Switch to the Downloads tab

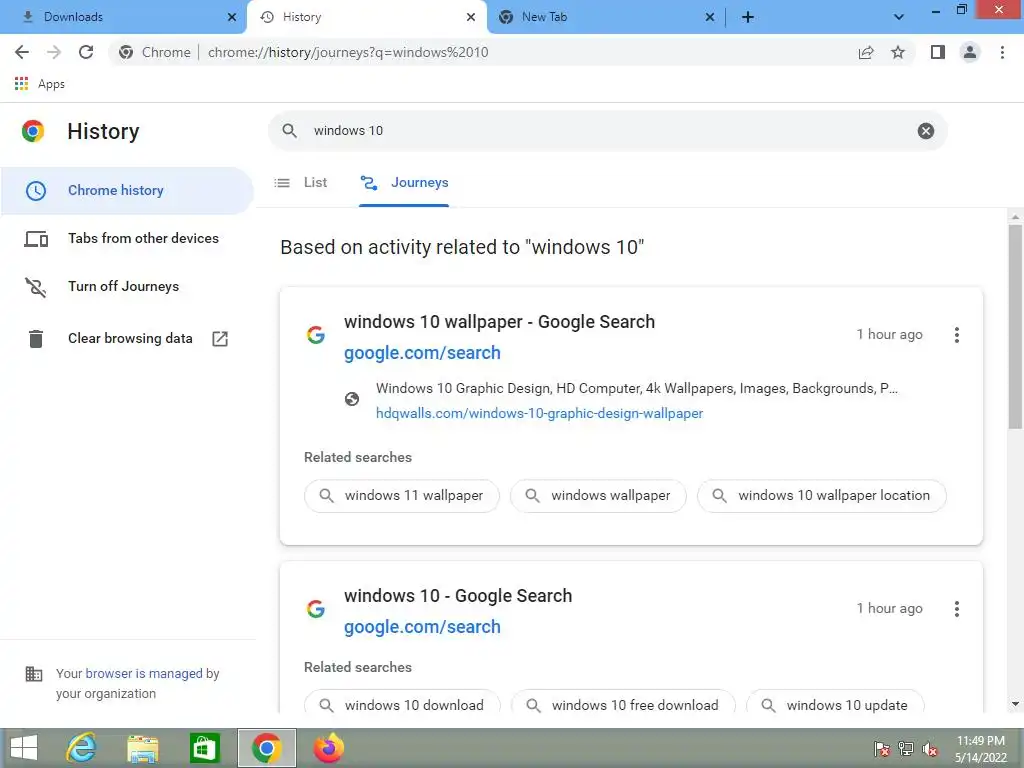[x=123, y=17]
